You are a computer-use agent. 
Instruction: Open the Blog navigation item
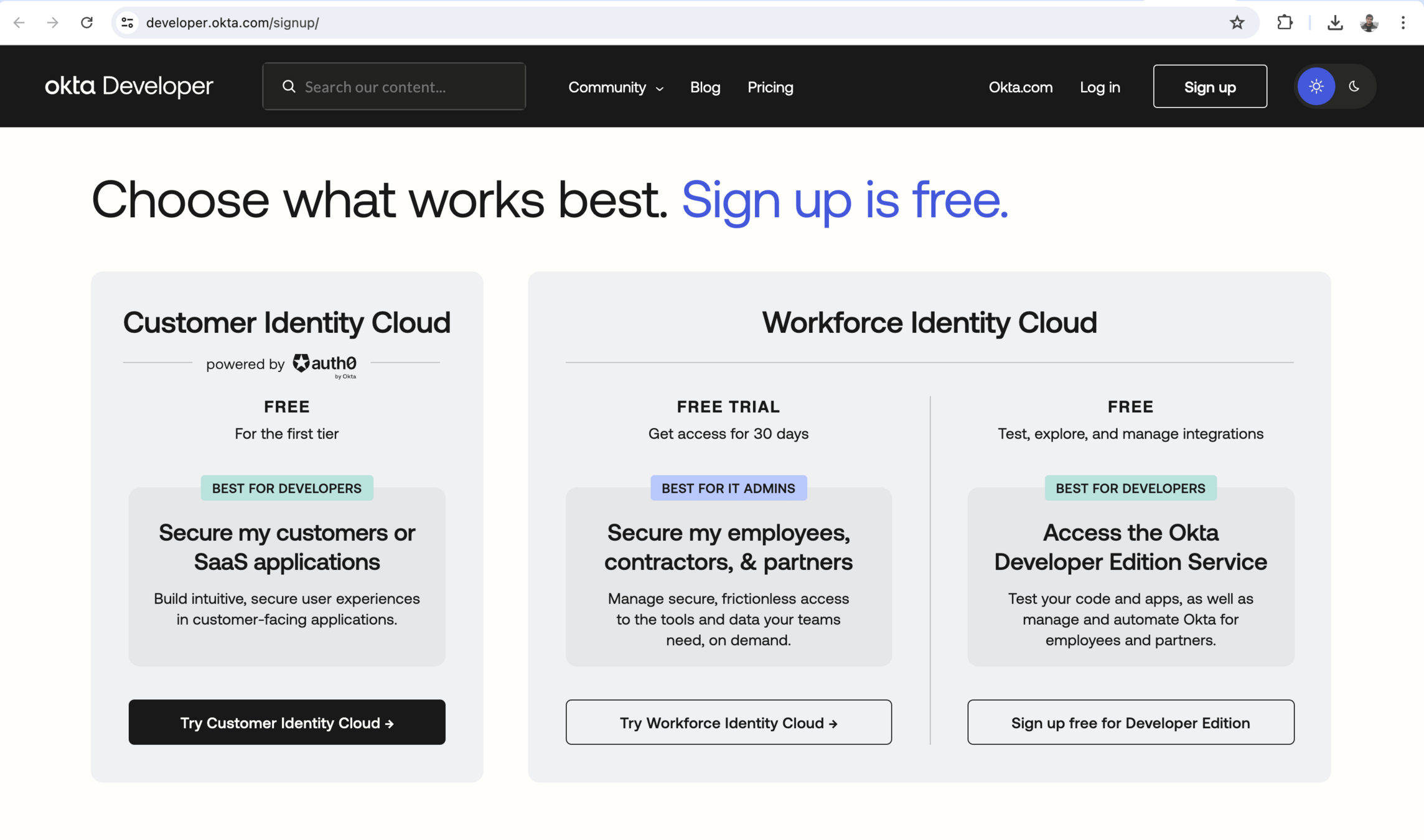(x=705, y=87)
